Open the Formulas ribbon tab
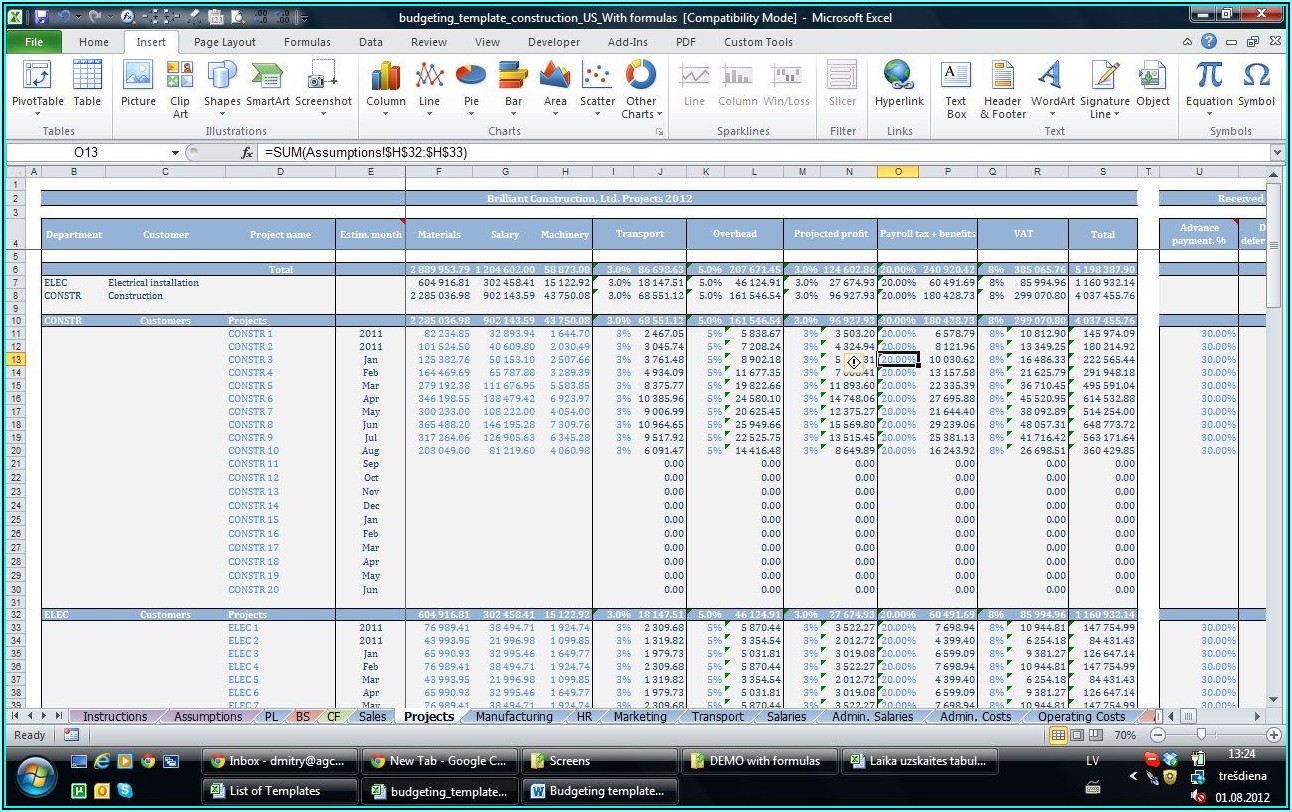 (x=307, y=42)
